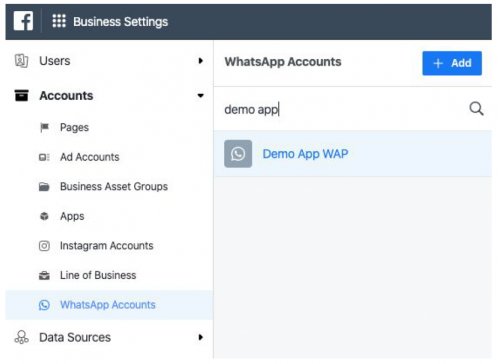Click the Instagram Accounts camera icon

coord(44,246)
